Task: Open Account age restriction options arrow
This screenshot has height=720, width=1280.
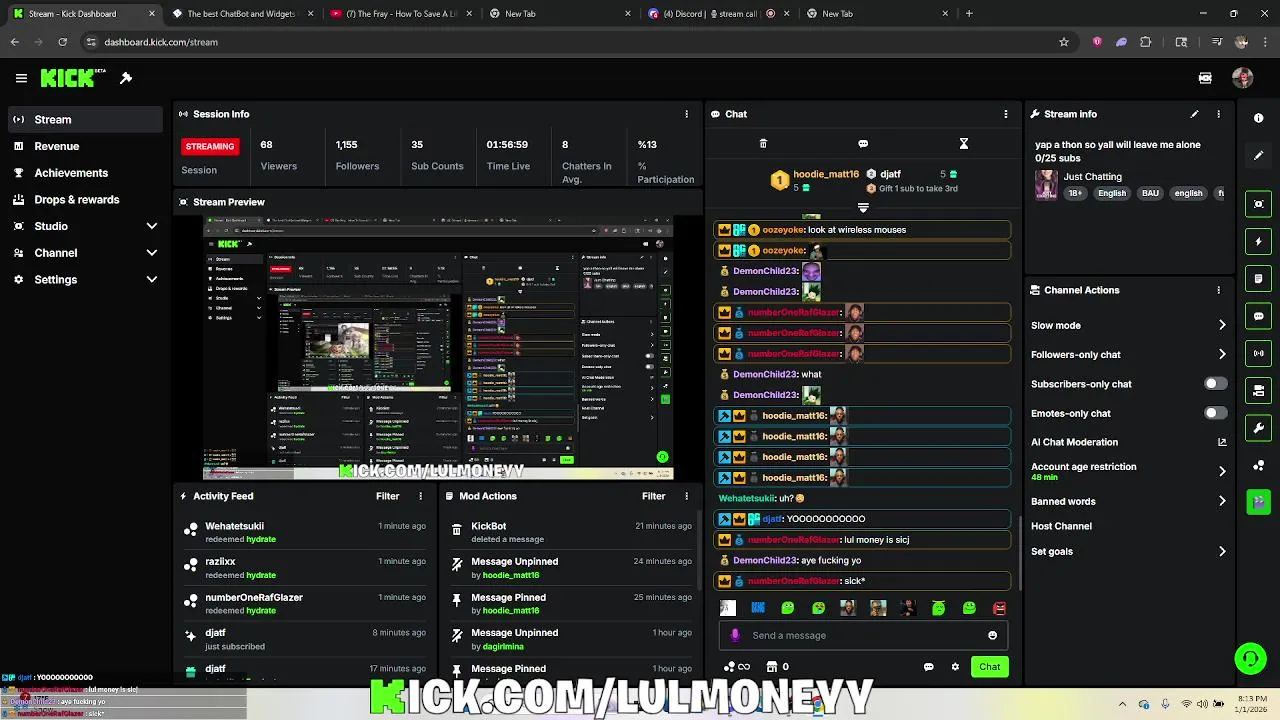Action: point(1222,471)
